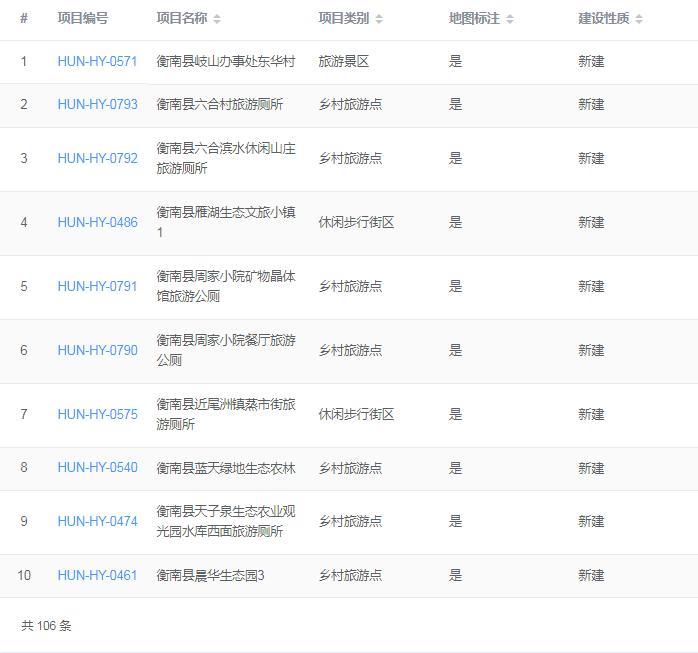Click the 项目编号 column header
698x653 pixels.
pos(82,19)
